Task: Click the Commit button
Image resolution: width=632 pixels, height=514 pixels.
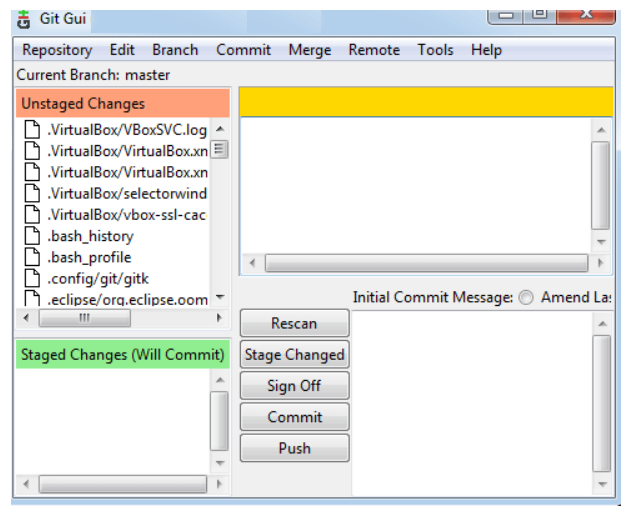Action: 295,417
